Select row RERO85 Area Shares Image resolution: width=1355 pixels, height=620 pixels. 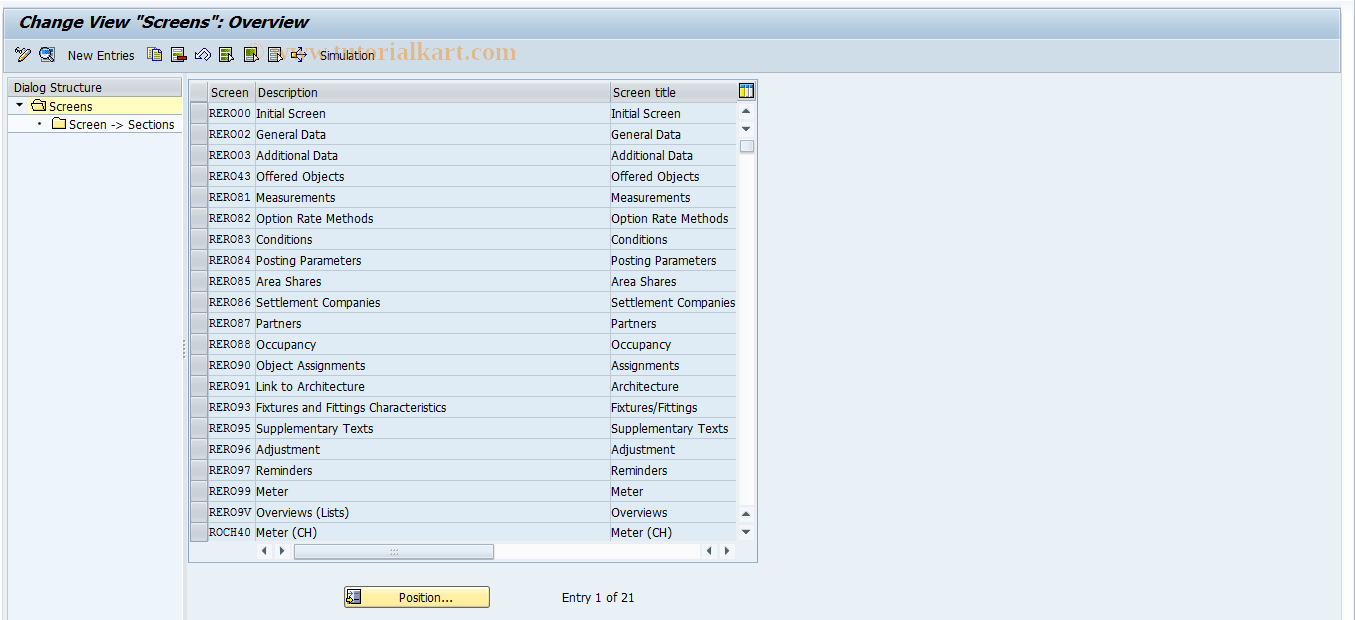tap(199, 281)
